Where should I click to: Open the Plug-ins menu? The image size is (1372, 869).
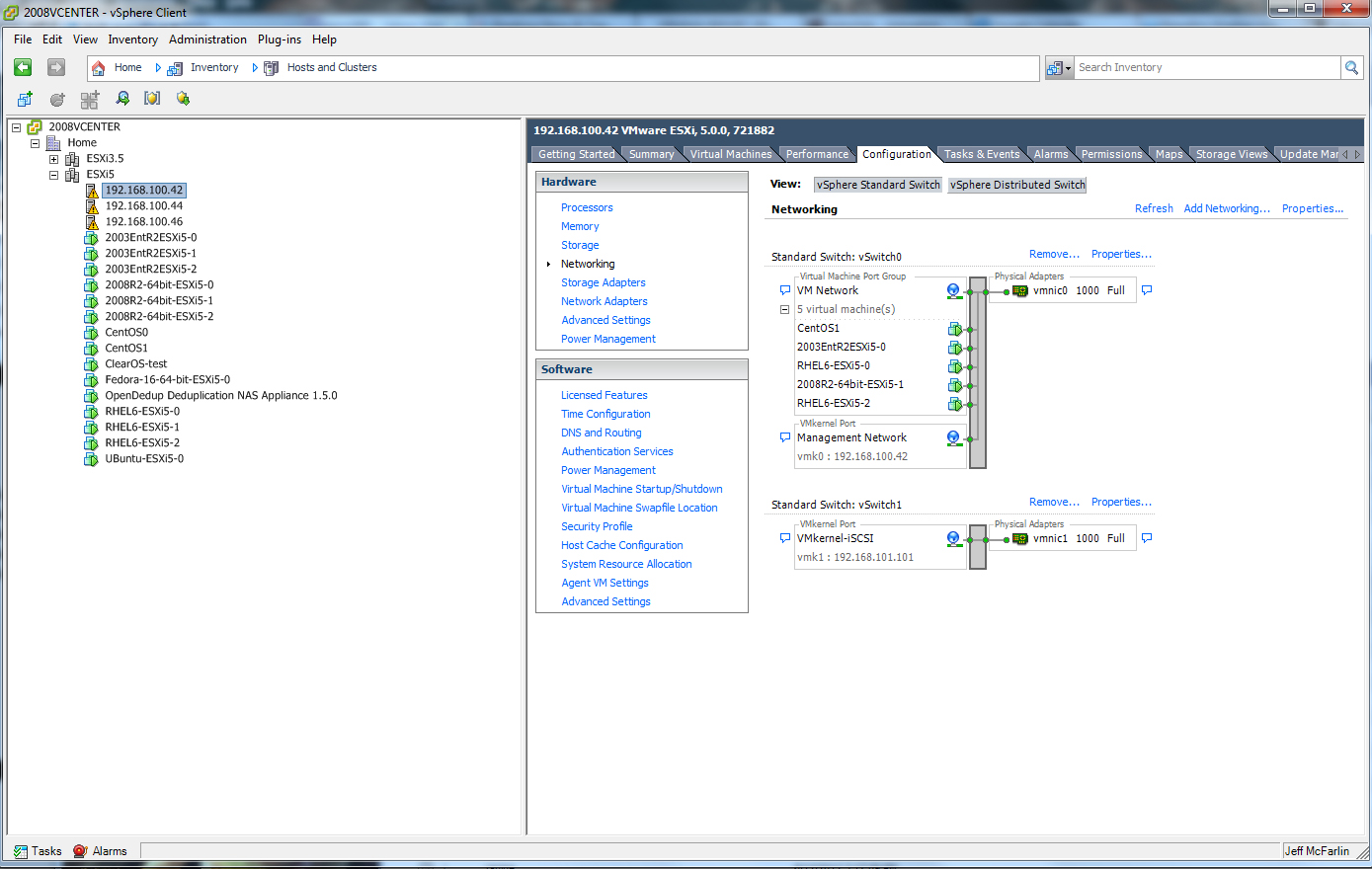tap(280, 39)
